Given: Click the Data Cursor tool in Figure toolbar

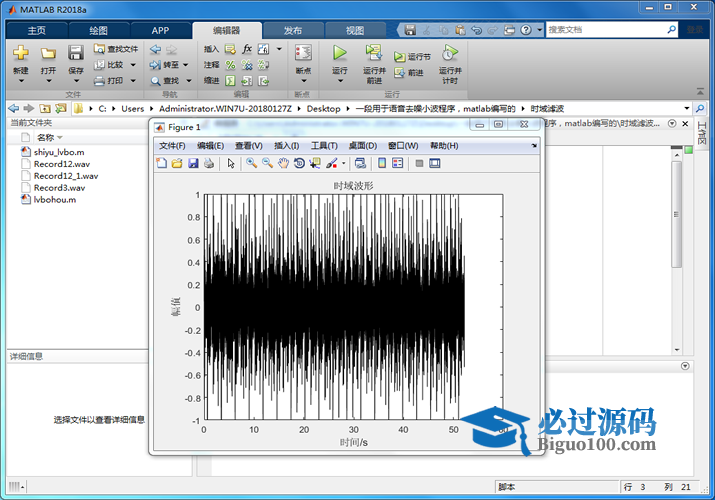Looking at the screenshot, I should [x=315, y=163].
